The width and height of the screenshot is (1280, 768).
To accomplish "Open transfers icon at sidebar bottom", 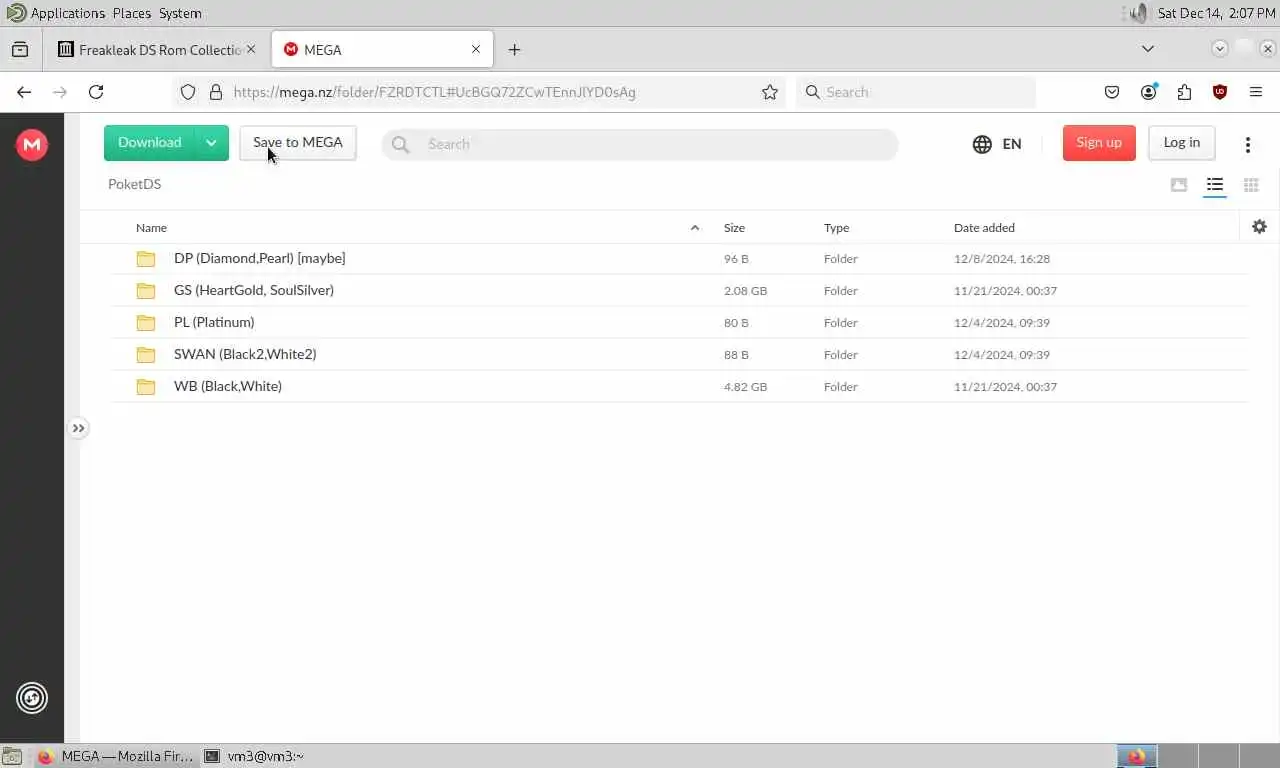I will (x=32, y=698).
